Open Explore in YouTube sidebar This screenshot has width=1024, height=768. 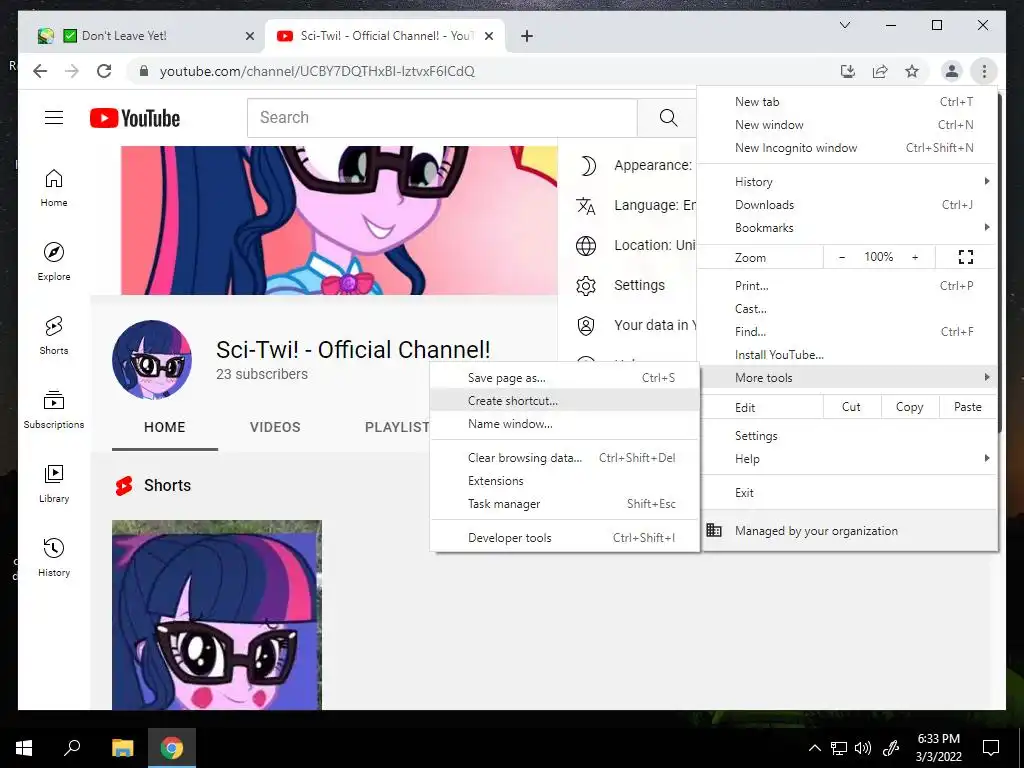[x=54, y=262]
